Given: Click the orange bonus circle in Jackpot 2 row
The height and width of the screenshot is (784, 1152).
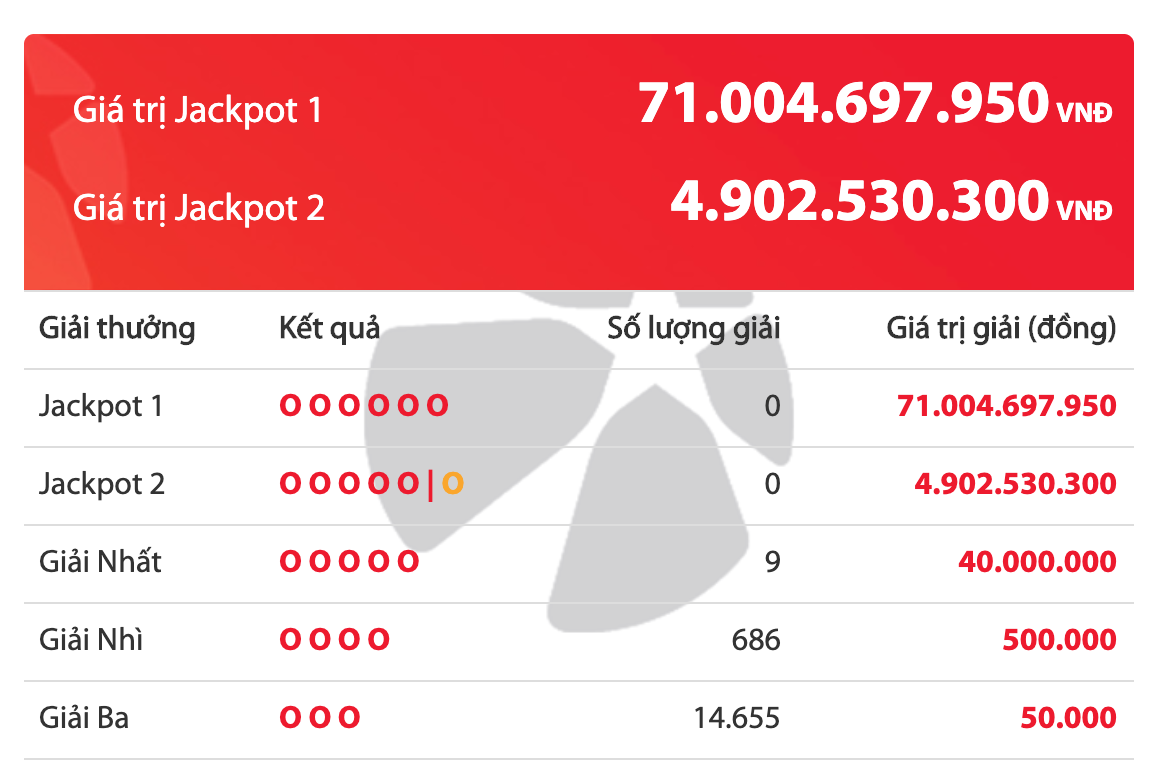Looking at the screenshot, I should (453, 484).
